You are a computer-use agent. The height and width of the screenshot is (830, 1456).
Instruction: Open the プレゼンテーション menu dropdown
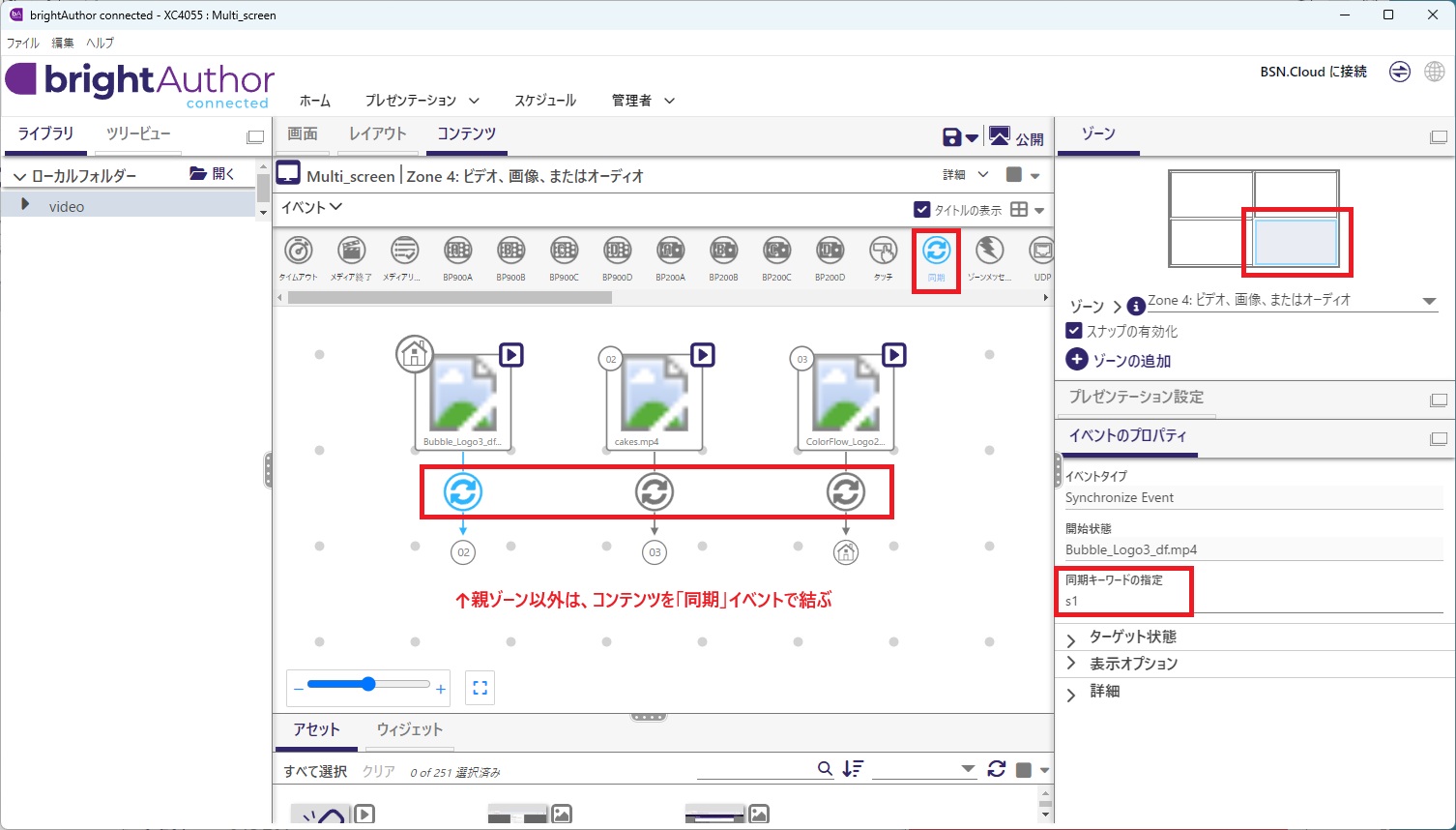pyautogui.click(x=422, y=101)
